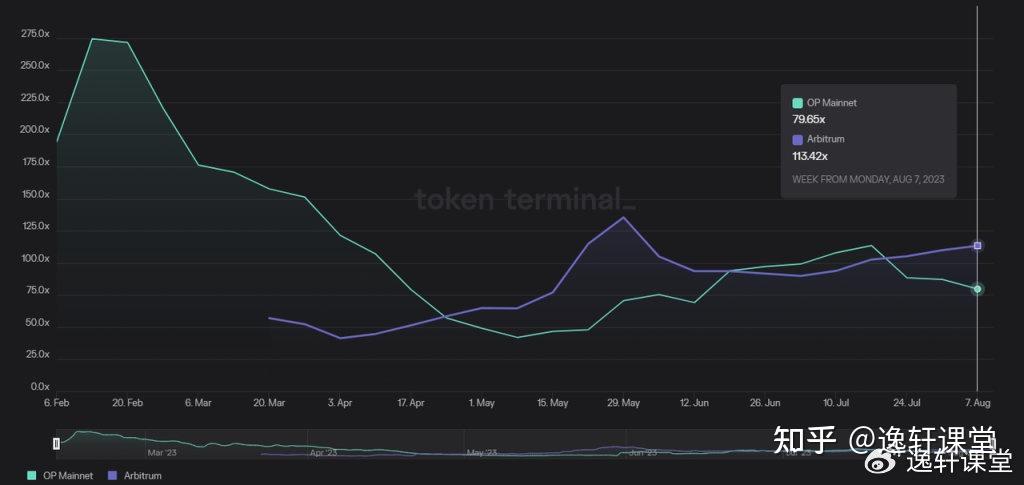Click the '24. Jul' x-axis label
Screen dimensions: 1024x485
tap(906, 403)
